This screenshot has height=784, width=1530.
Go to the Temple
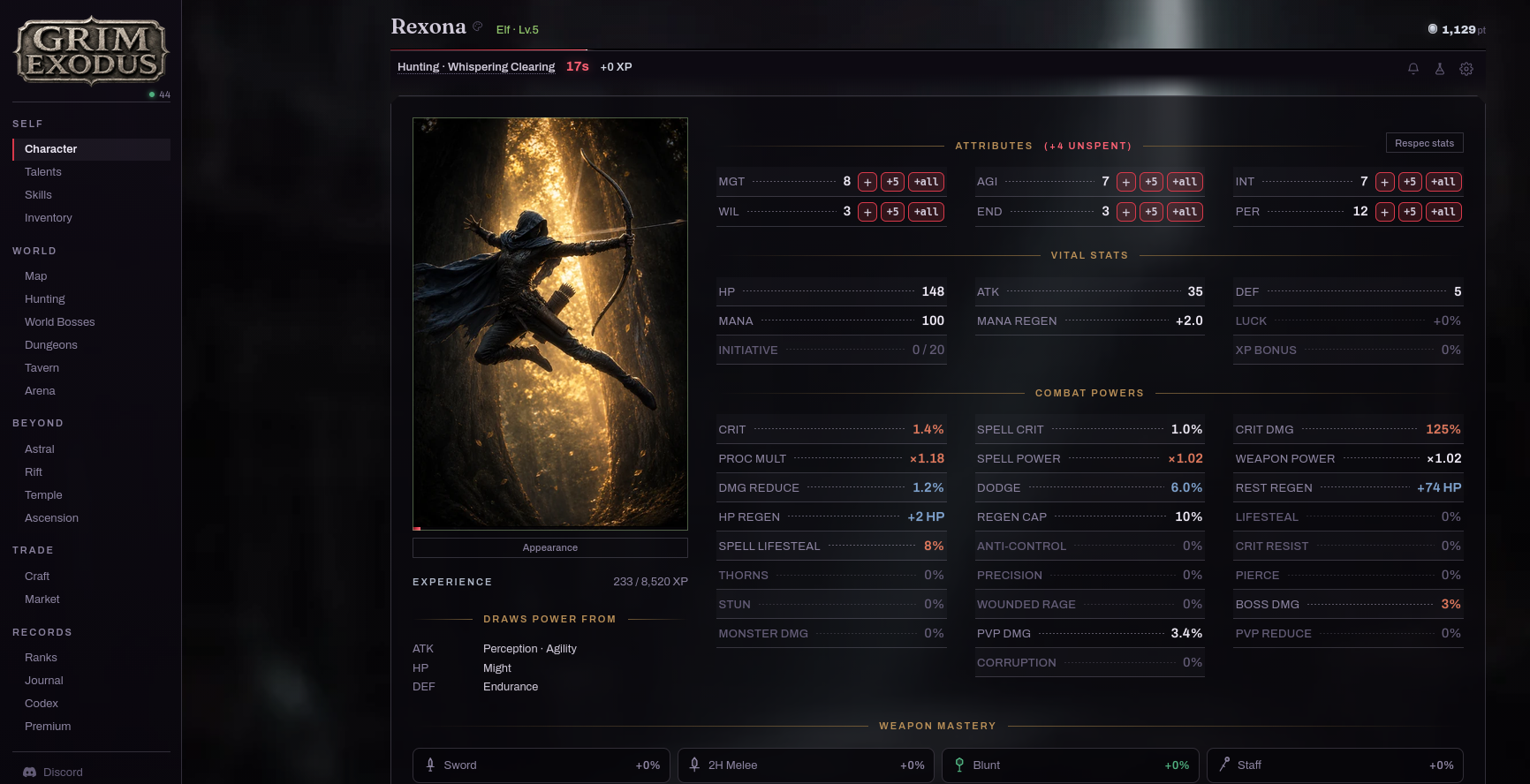[92, 495]
